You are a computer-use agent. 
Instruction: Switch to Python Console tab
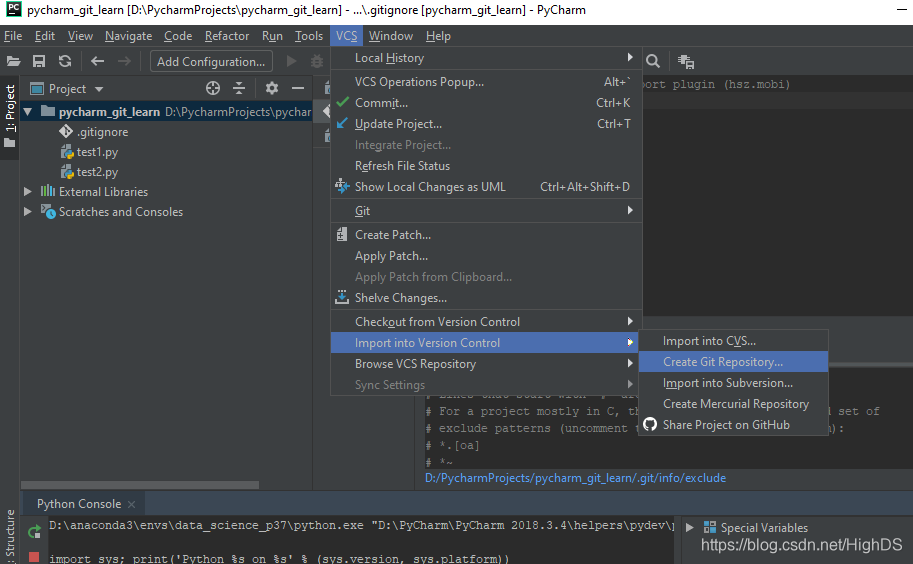(79, 504)
